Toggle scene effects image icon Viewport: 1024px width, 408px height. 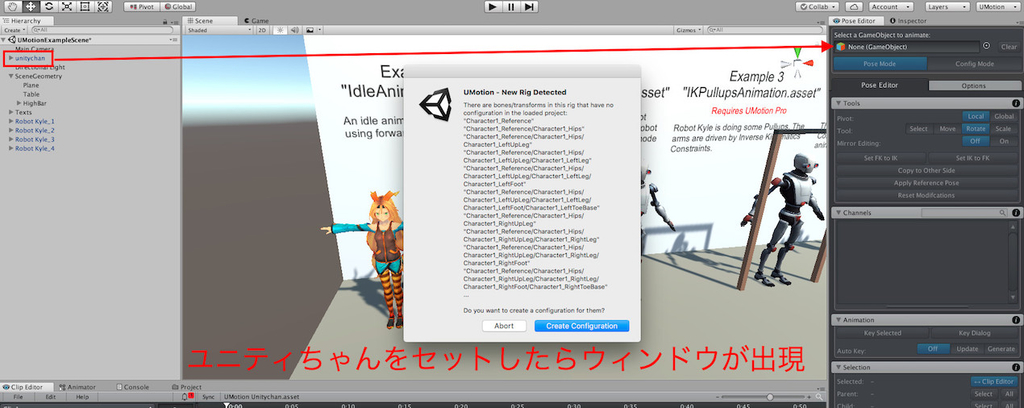(x=310, y=30)
